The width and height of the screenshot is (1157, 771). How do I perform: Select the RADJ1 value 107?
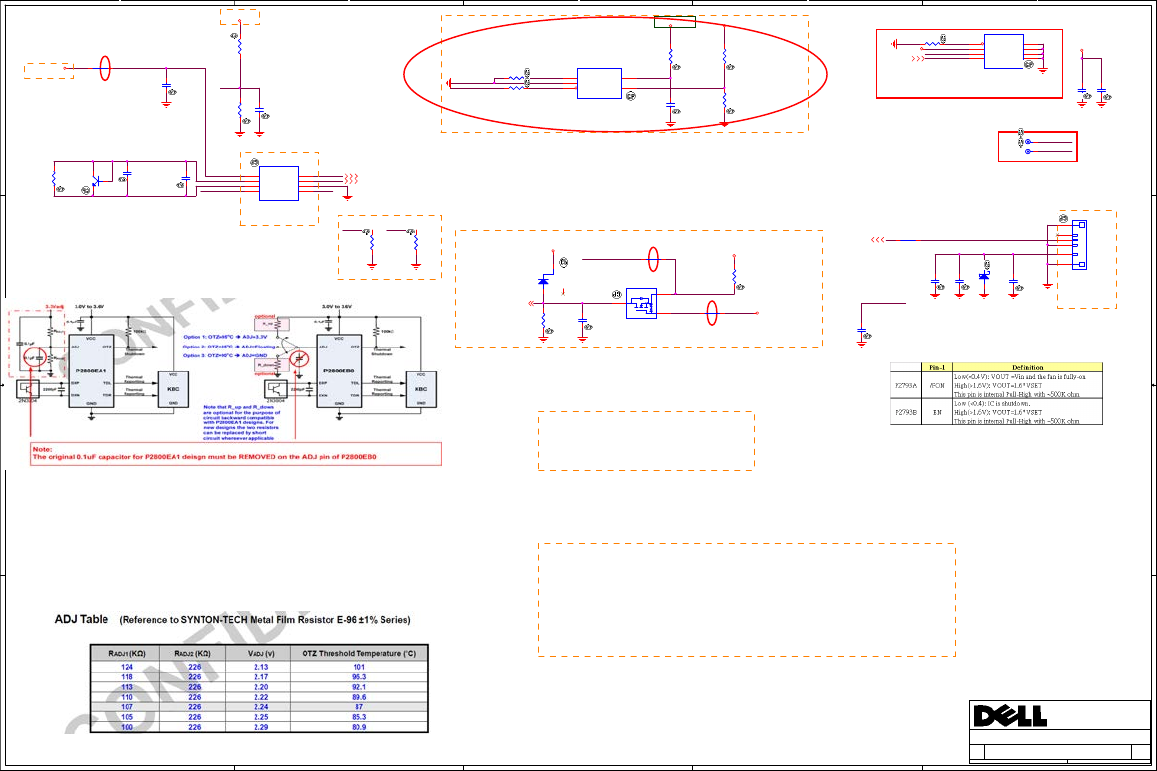[127, 707]
